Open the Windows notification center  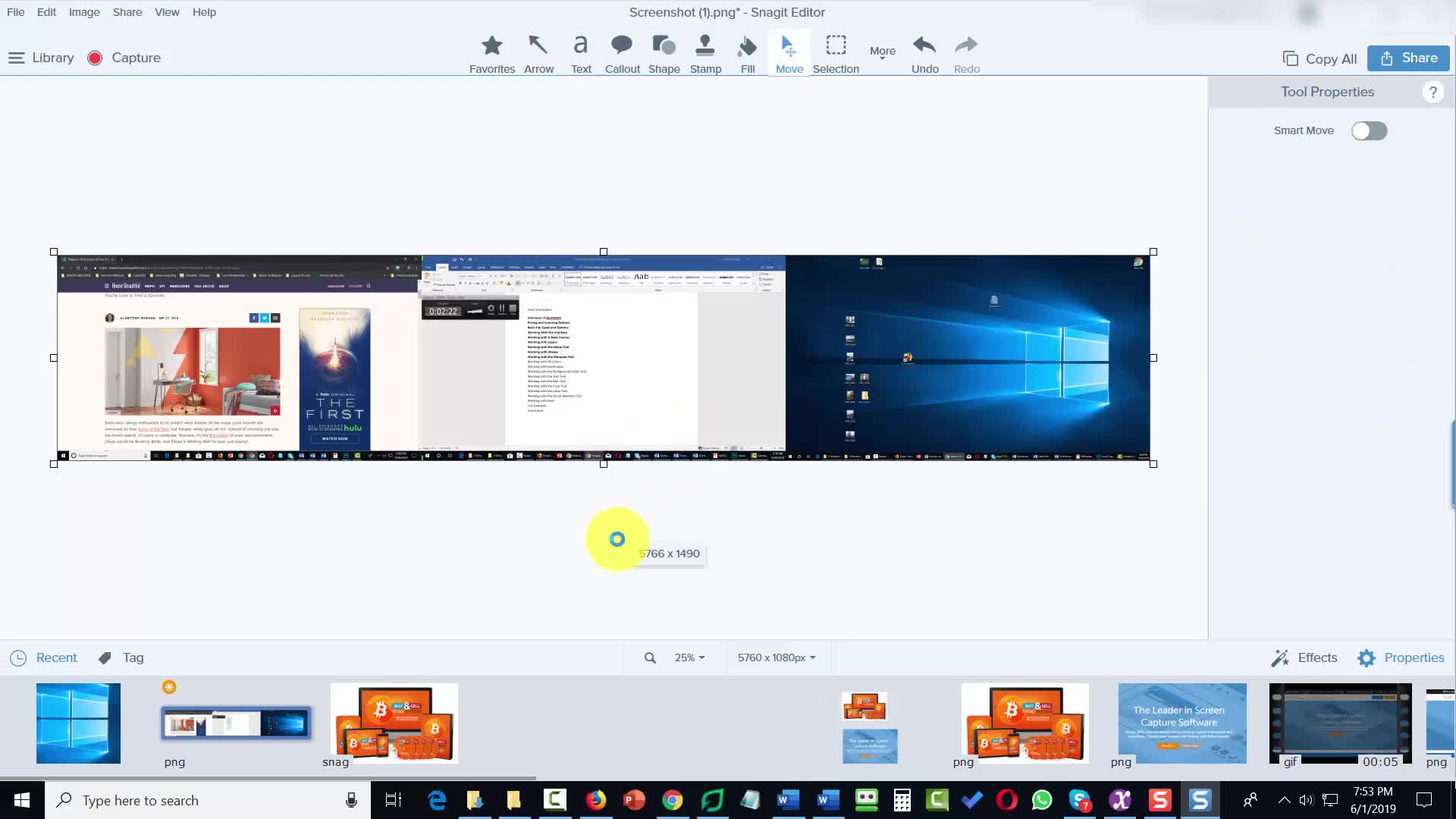click(x=1424, y=800)
